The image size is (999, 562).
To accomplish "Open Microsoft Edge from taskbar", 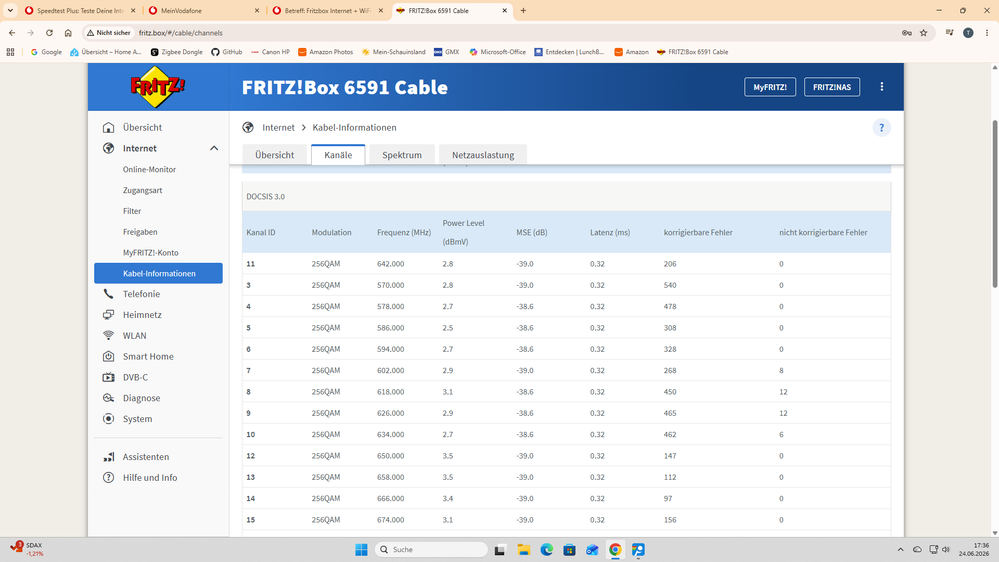I will pos(547,549).
